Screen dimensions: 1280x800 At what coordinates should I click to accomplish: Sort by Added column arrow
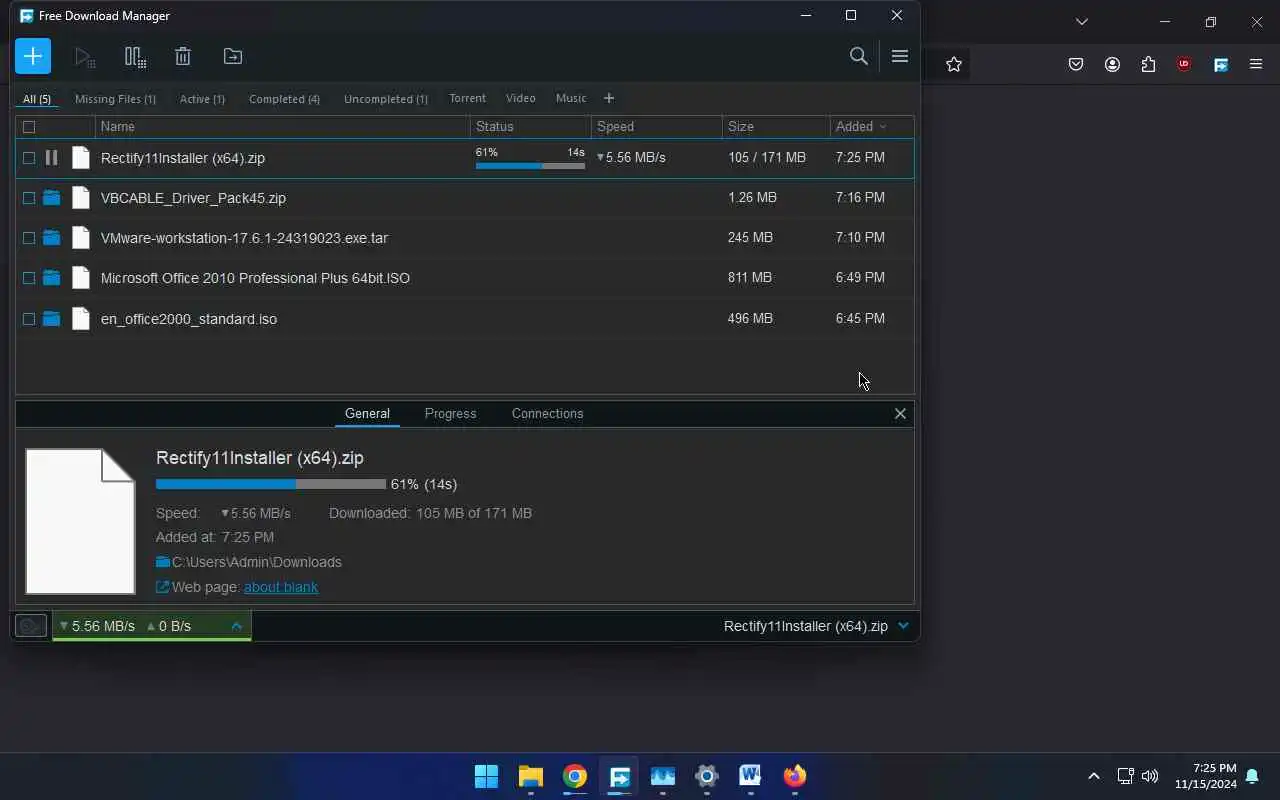882,127
